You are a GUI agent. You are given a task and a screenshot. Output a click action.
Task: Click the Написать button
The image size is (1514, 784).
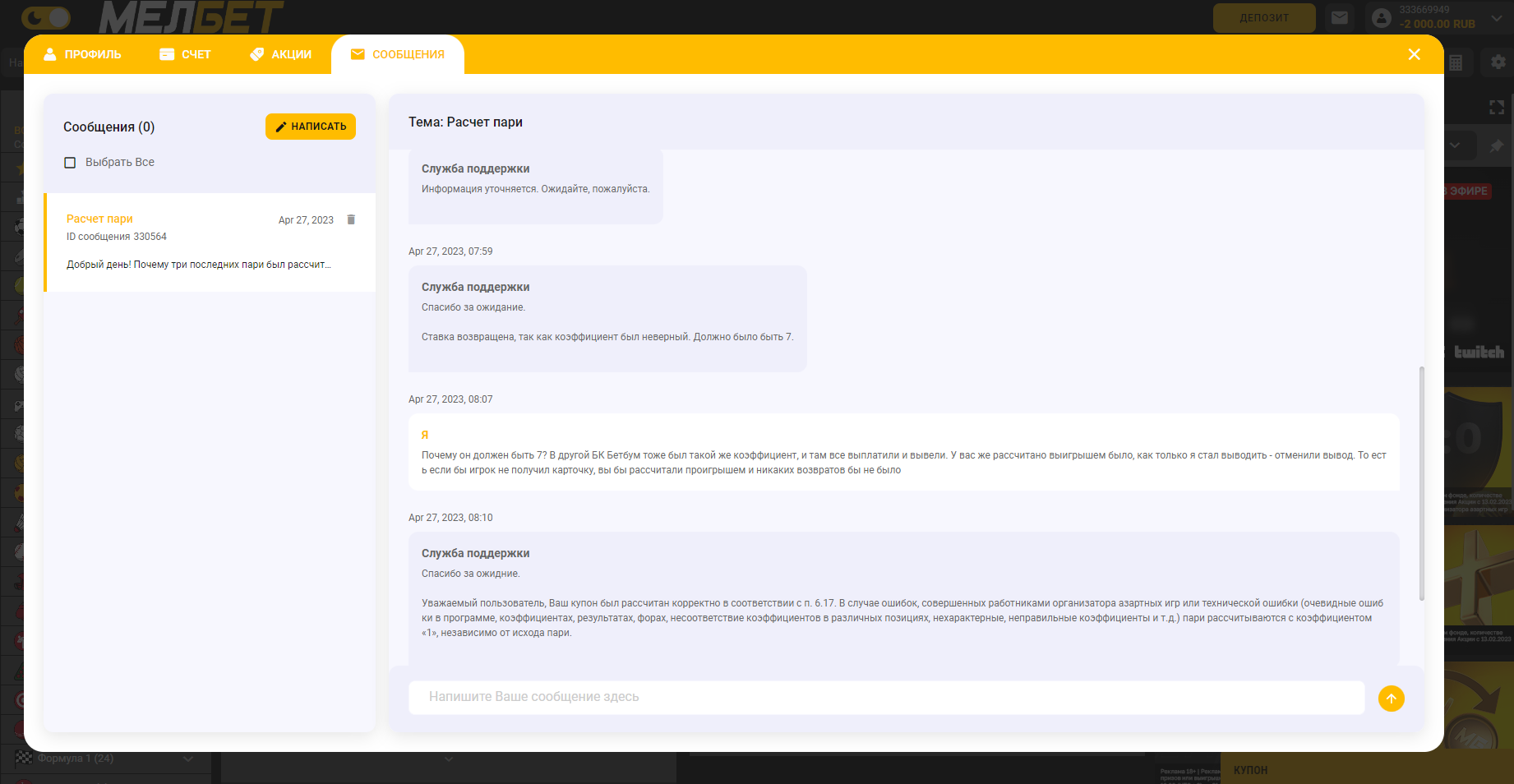coord(311,127)
